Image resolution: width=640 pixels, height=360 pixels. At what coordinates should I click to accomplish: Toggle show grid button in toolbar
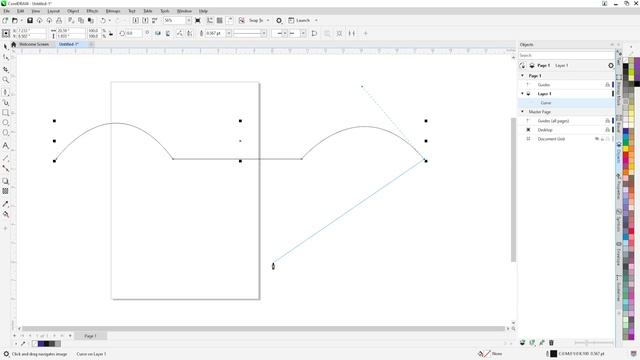(220, 20)
